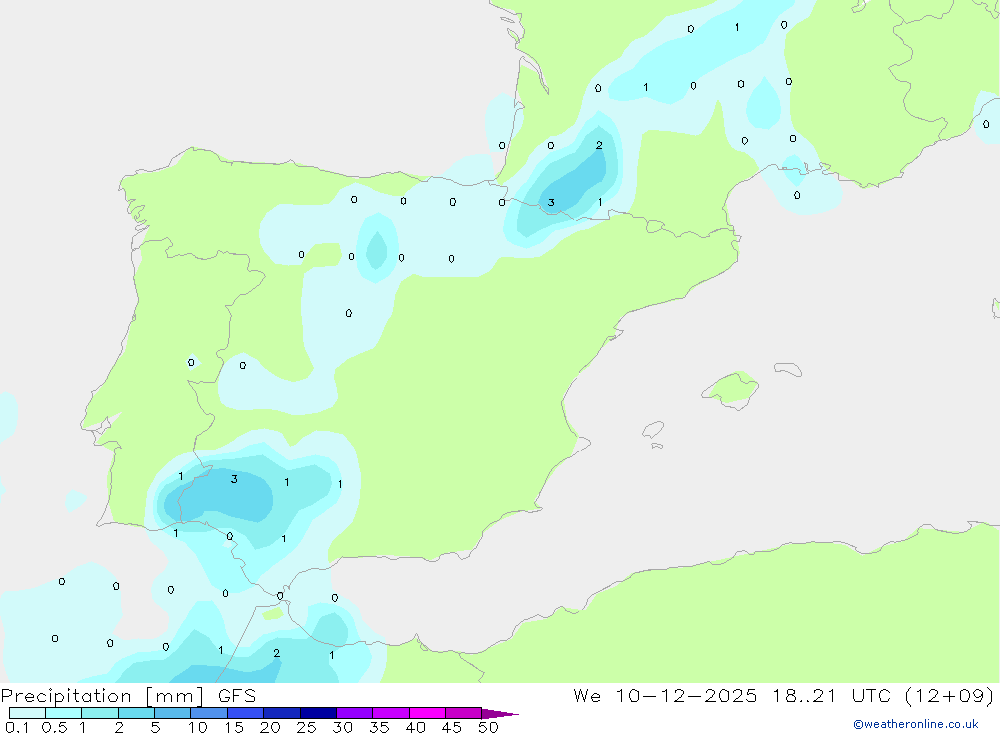The width and height of the screenshot is (1000, 733).
Task: Click the '50' legend scale label
Action: 488,727
